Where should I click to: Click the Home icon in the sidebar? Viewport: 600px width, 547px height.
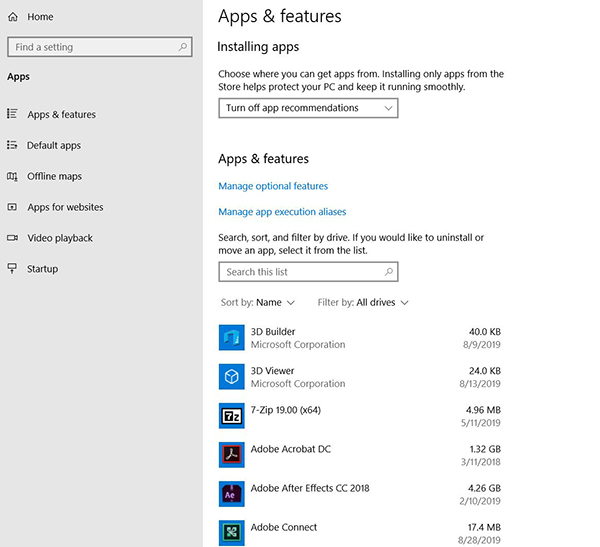tap(13, 17)
